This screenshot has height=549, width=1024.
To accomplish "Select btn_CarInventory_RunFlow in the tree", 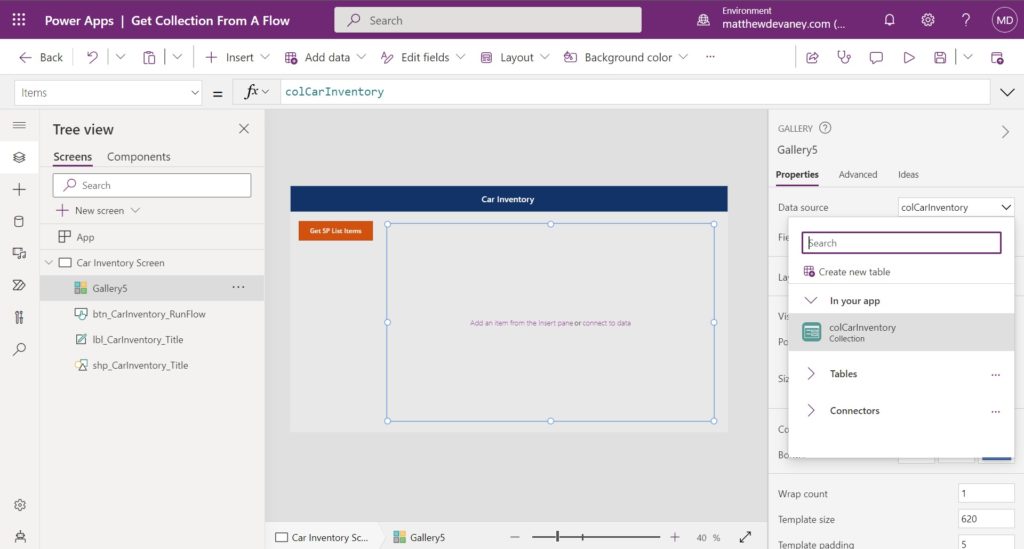I will coord(149,314).
